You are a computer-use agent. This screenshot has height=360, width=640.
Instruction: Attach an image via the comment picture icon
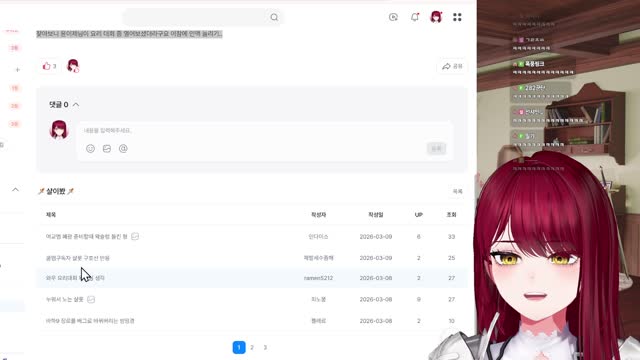coord(107,149)
